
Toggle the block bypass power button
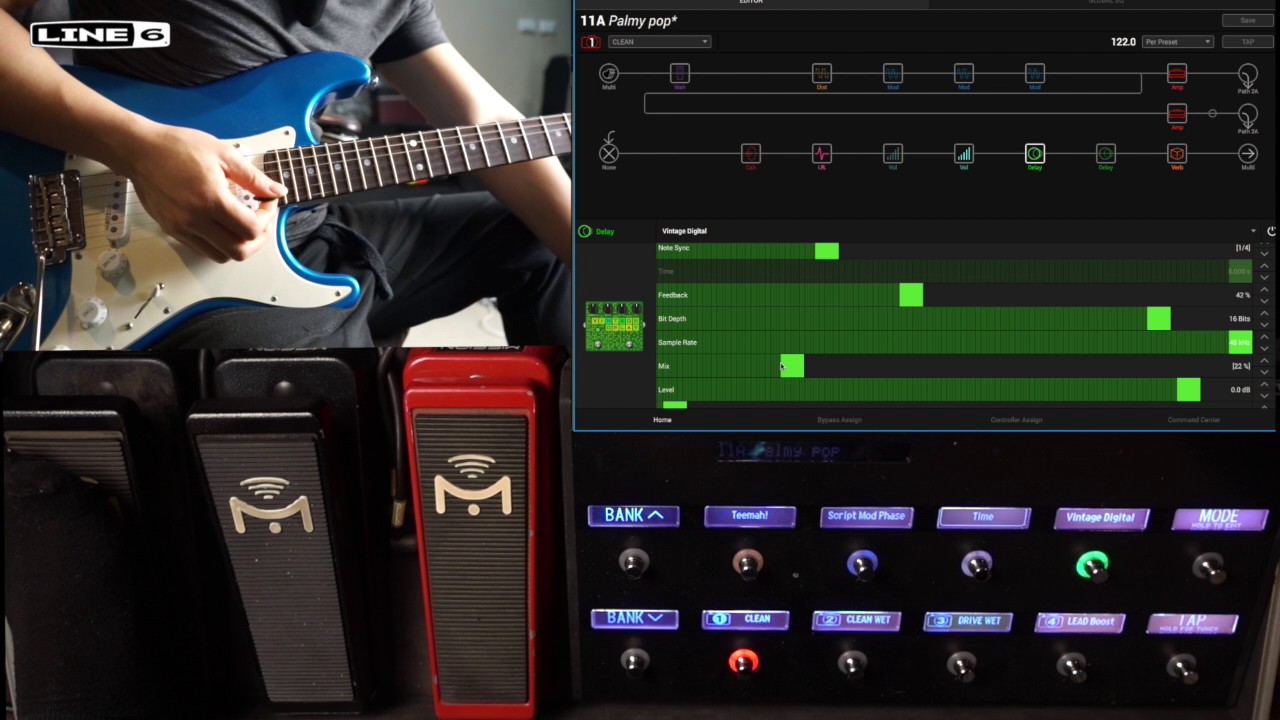pyautogui.click(x=1271, y=231)
